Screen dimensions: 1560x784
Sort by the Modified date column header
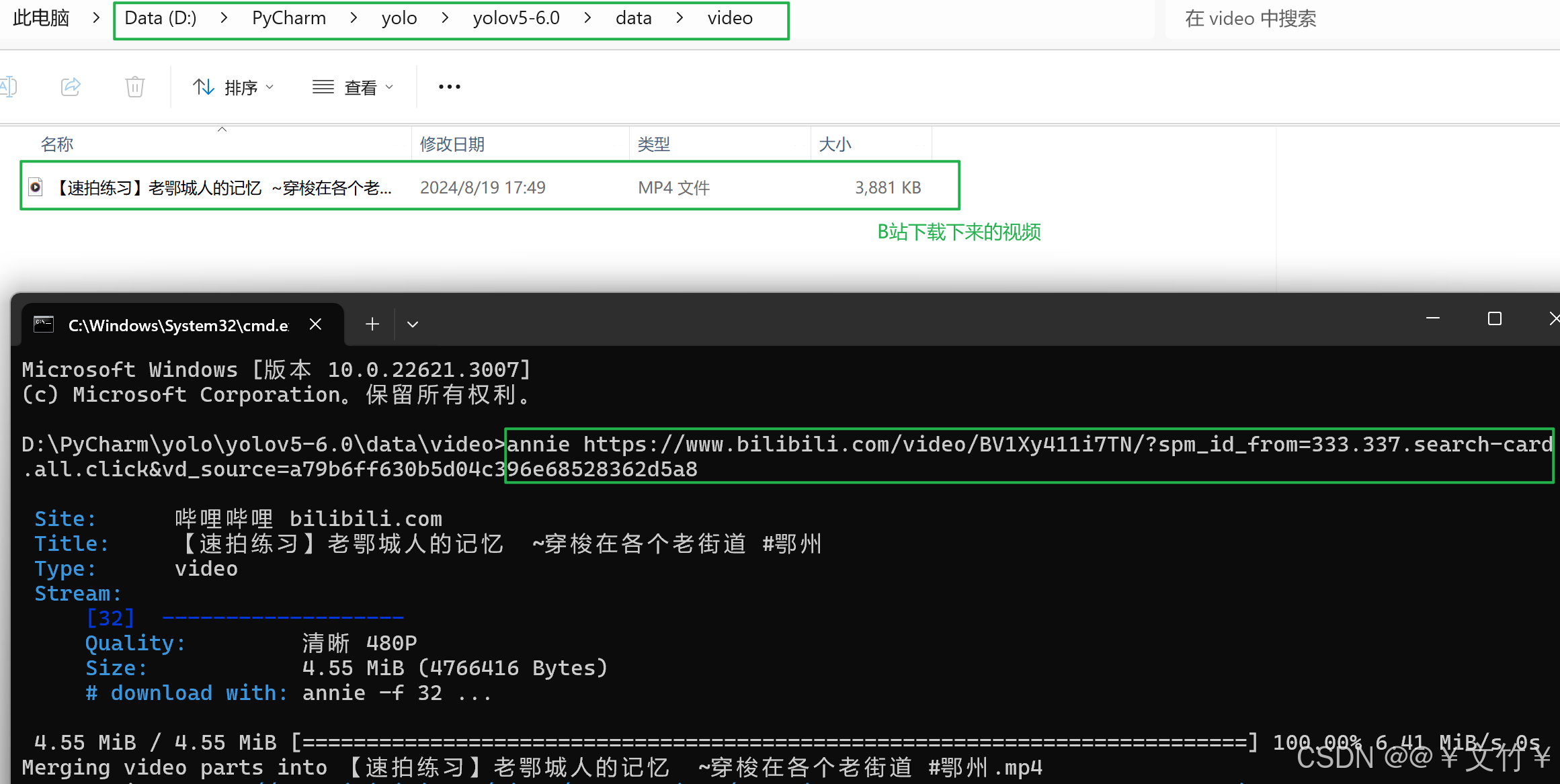[x=452, y=144]
